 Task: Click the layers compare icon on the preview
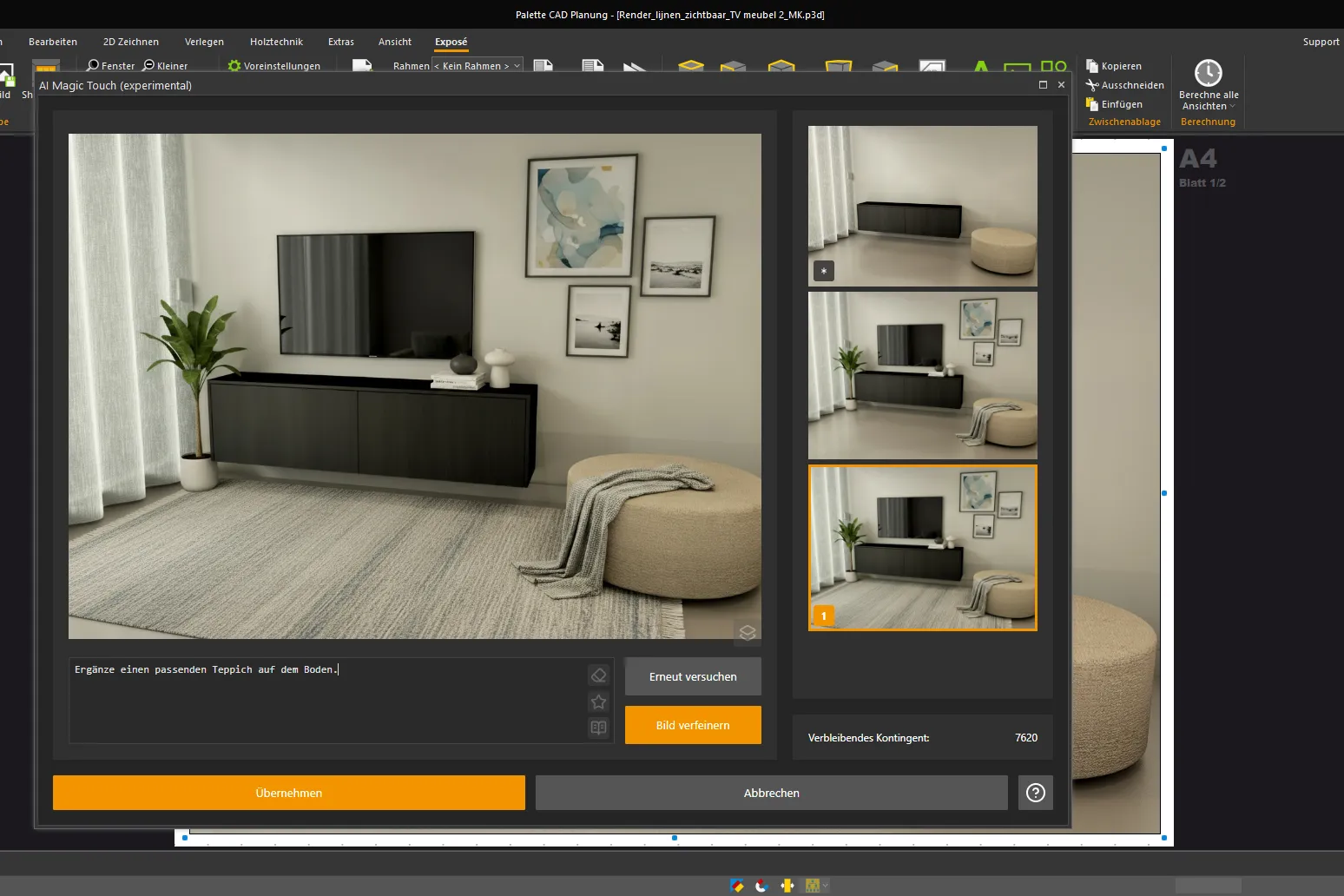click(748, 632)
